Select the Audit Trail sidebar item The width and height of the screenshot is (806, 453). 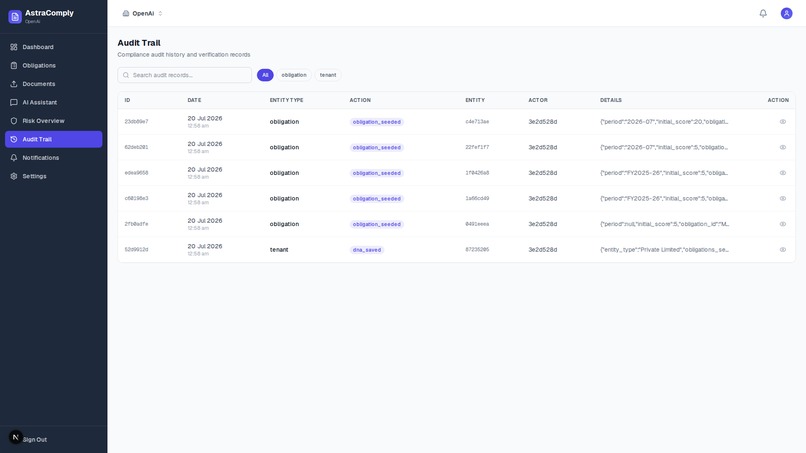[53, 139]
